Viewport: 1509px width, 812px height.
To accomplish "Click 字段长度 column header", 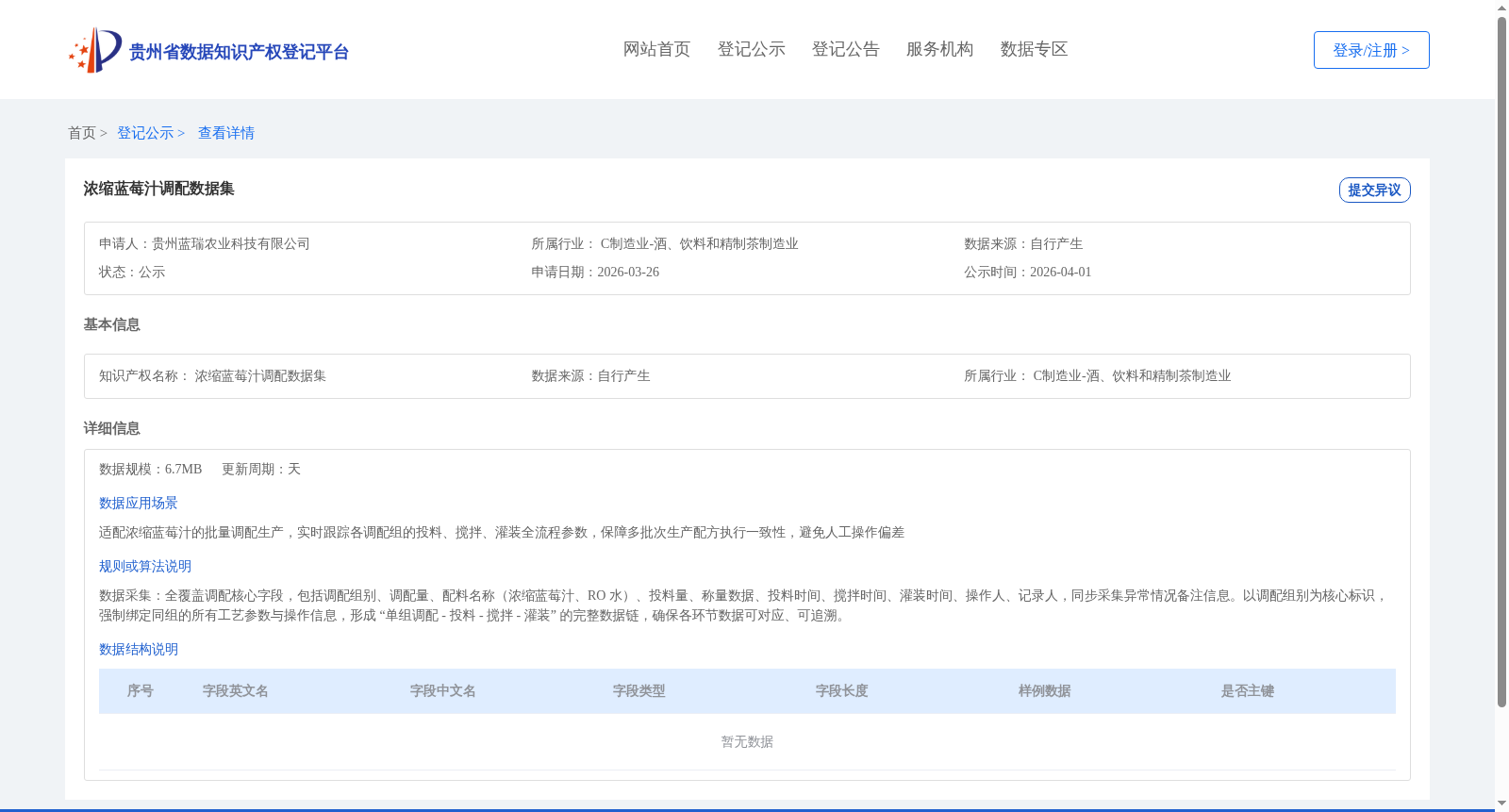I will pyautogui.click(x=842, y=691).
